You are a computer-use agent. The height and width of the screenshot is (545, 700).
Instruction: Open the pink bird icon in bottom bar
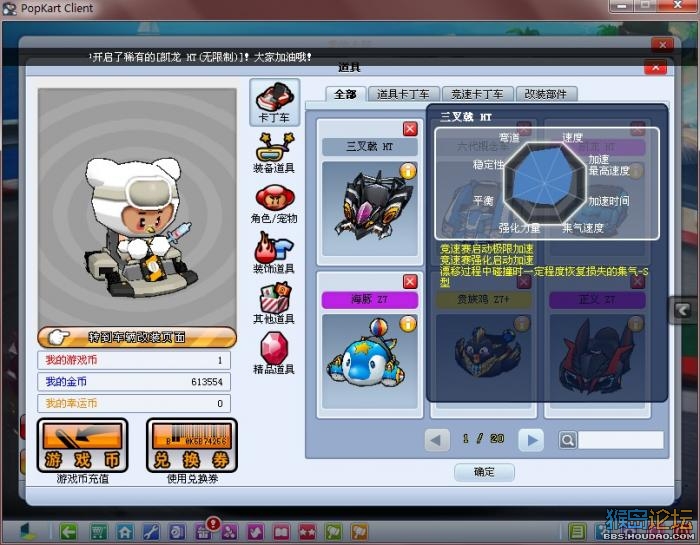tap(255, 532)
